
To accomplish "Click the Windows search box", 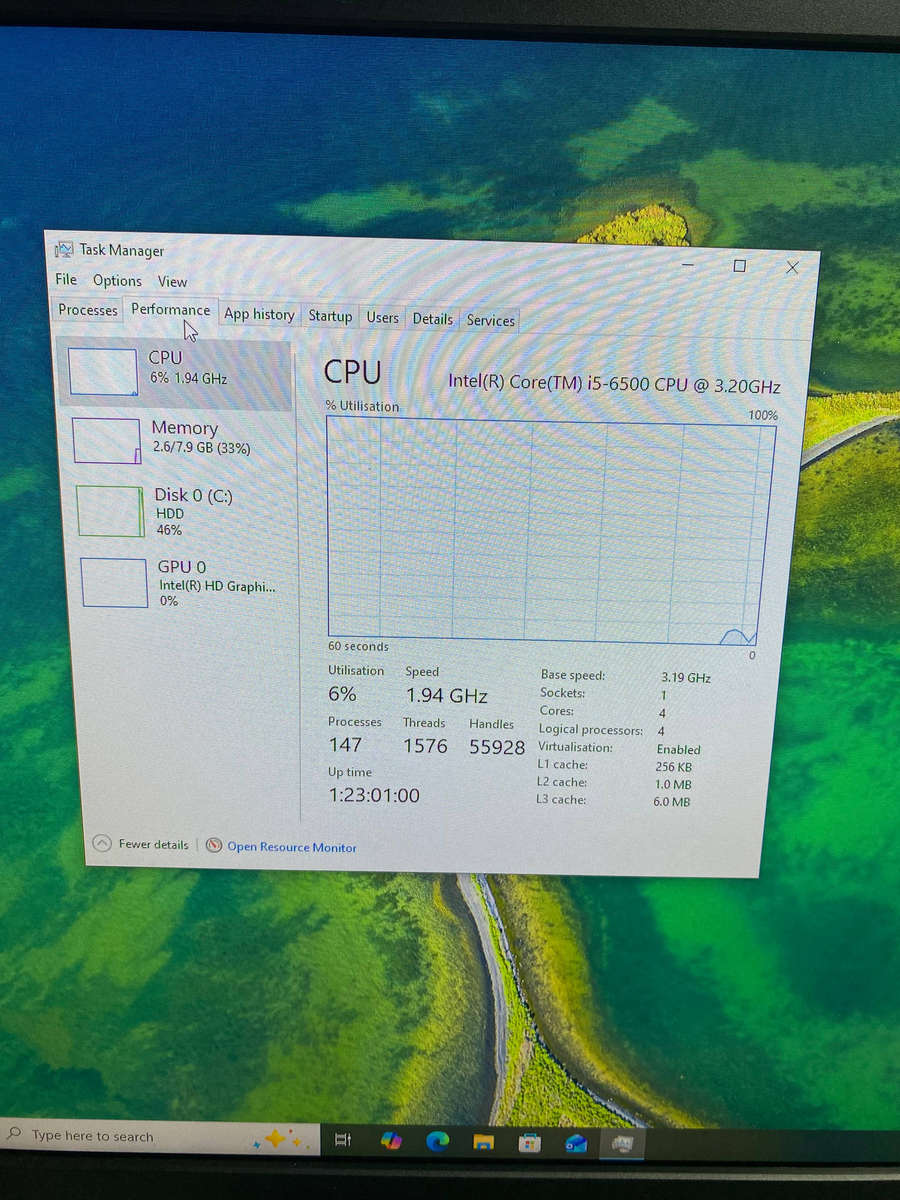I will 160,1137.
